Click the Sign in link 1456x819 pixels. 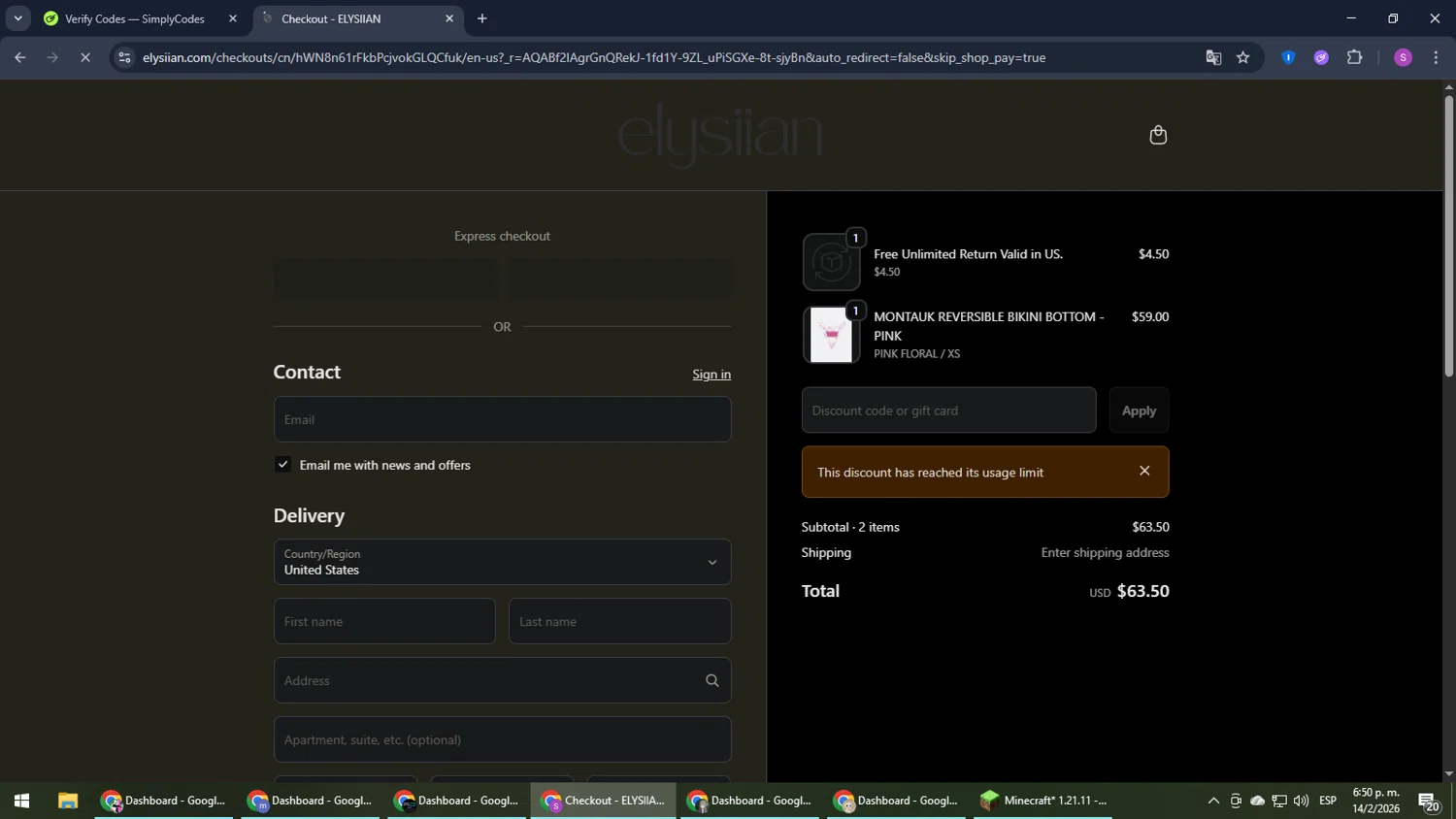click(x=711, y=375)
